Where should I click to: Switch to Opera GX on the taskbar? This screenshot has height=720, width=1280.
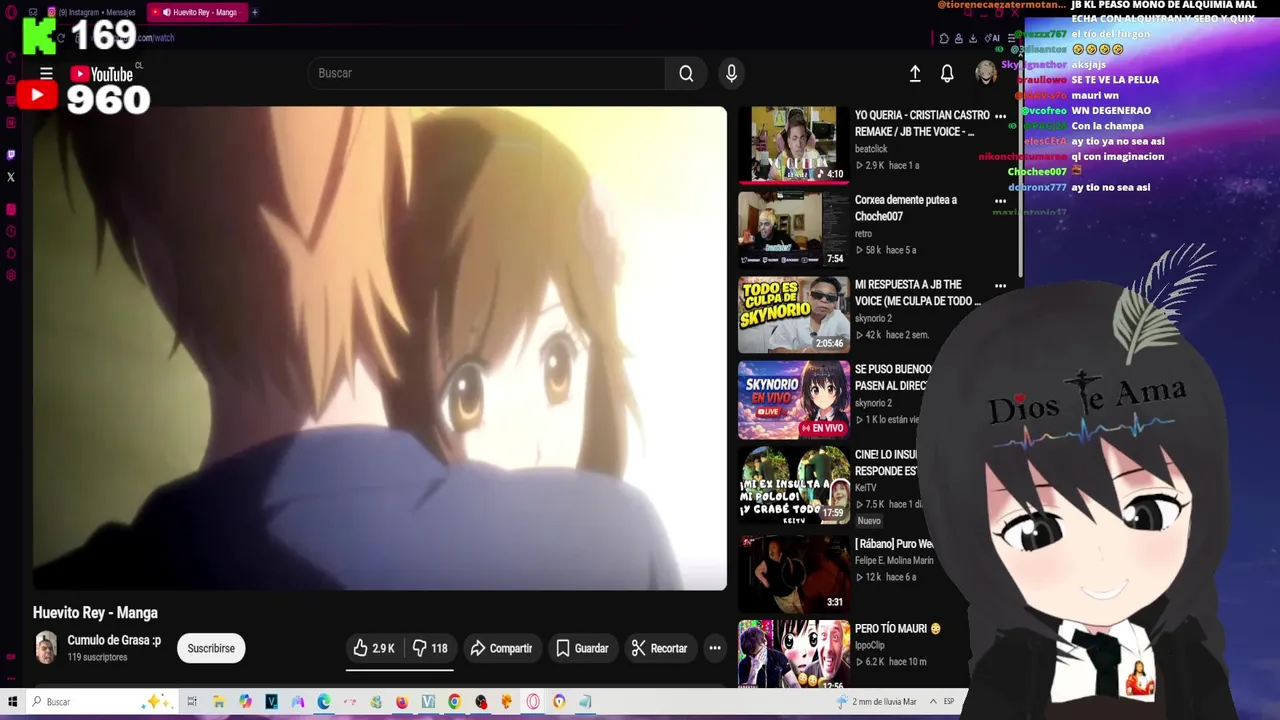tap(533, 702)
